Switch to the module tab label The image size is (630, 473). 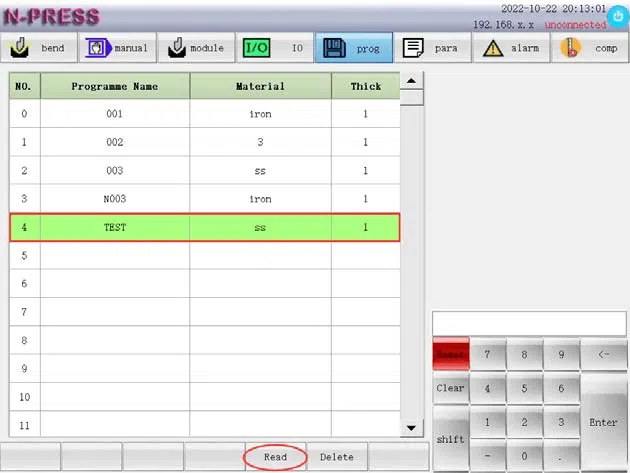coord(207,48)
